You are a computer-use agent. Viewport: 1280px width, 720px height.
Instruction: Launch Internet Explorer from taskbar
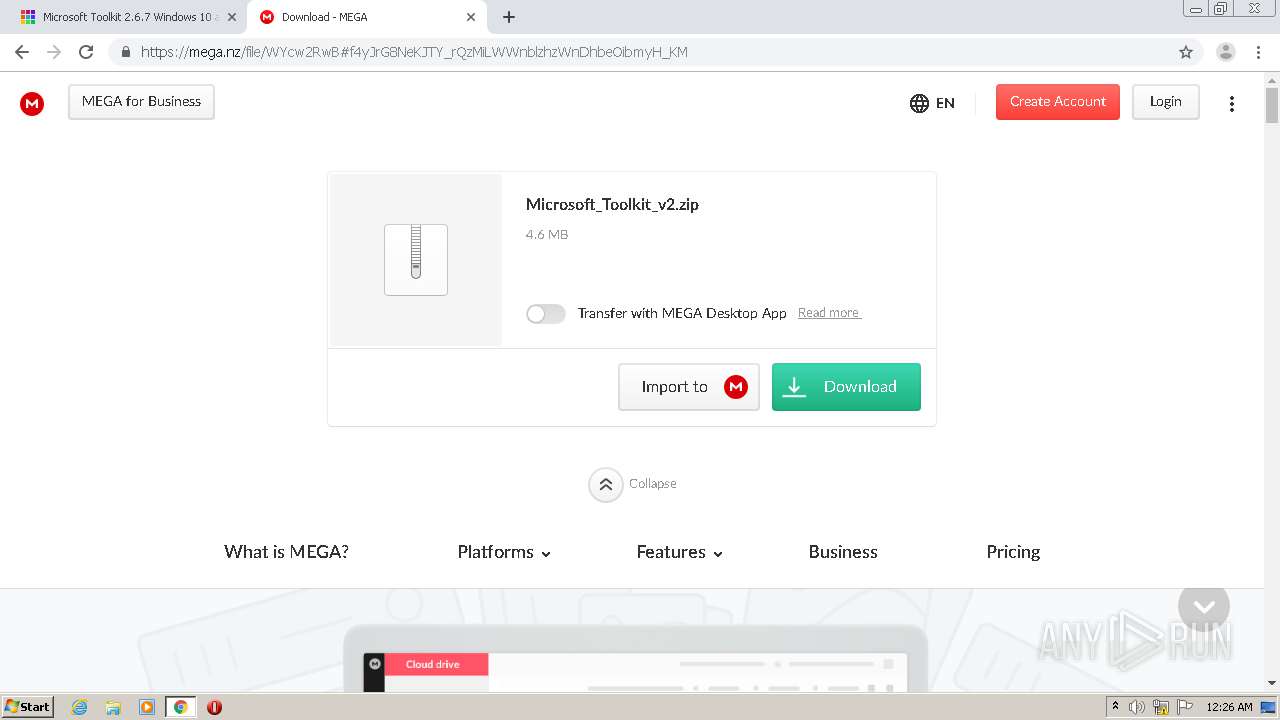click(80, 707)
